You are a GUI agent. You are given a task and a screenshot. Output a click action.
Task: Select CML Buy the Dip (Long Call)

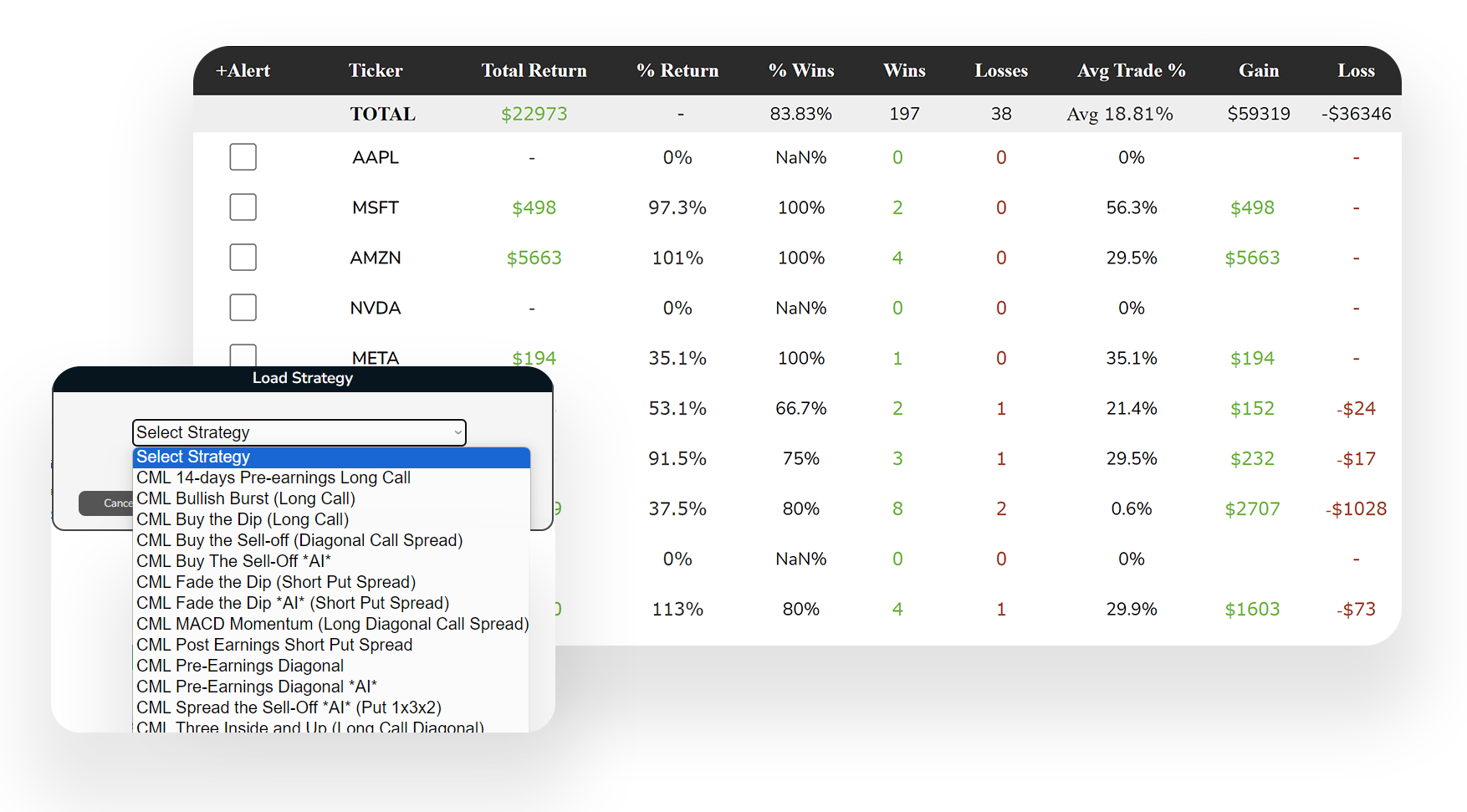[331, 520]
